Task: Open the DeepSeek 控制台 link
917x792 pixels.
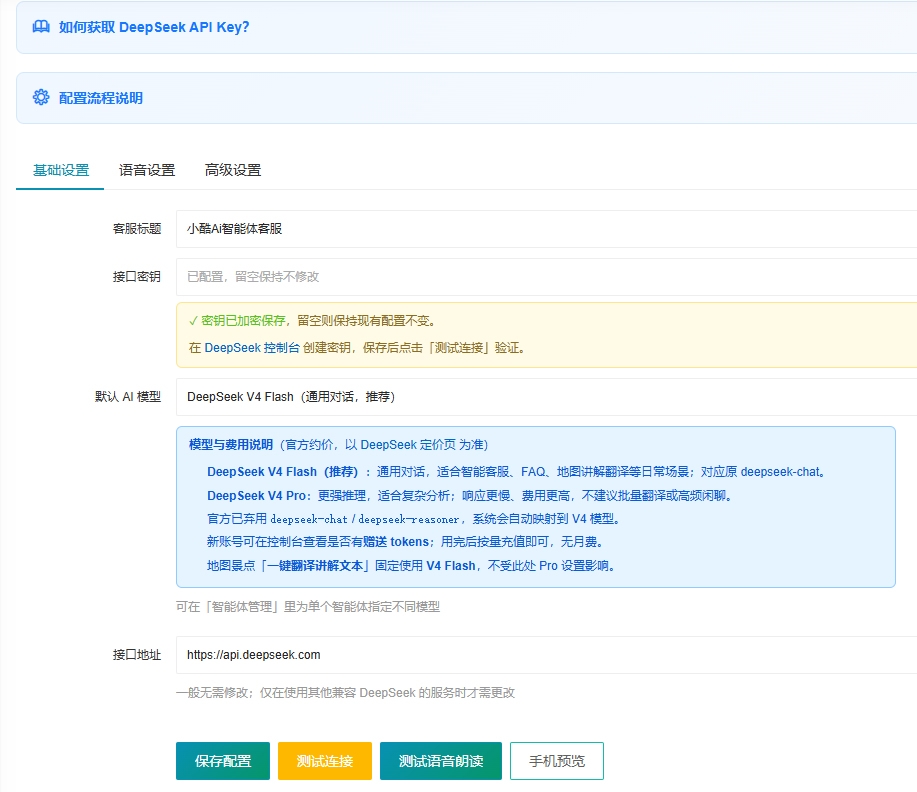Action: 252,347
